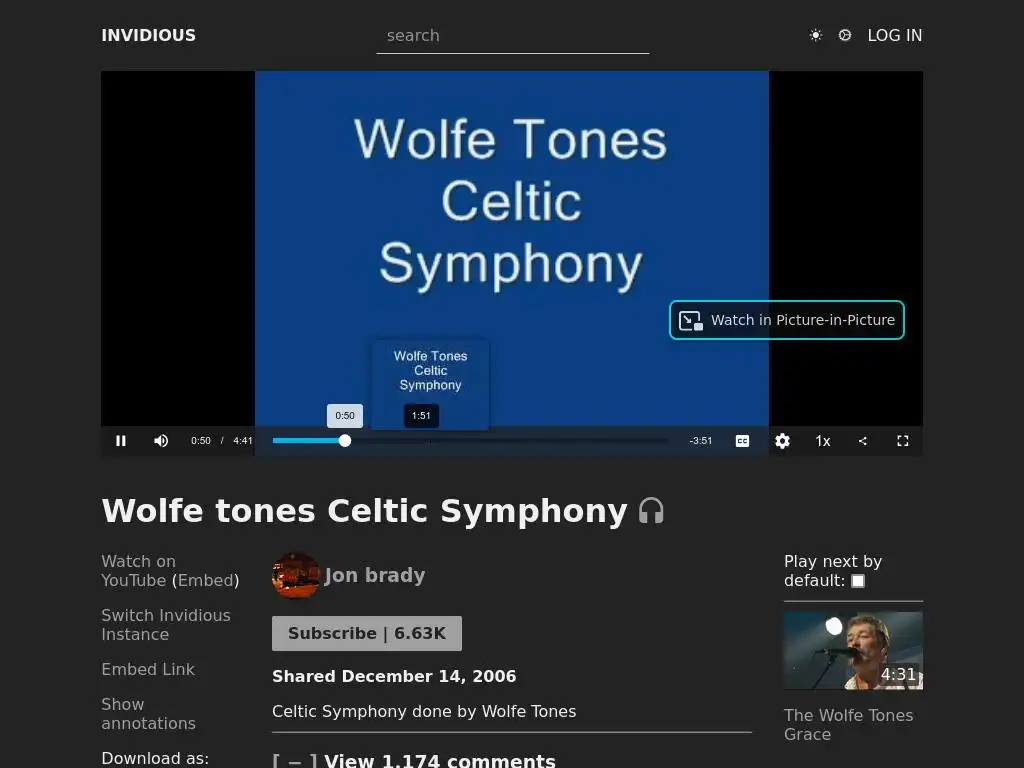The image size is (1024, 768).
Task: Open Jon brady channel avatar
Action: (296, 575)
